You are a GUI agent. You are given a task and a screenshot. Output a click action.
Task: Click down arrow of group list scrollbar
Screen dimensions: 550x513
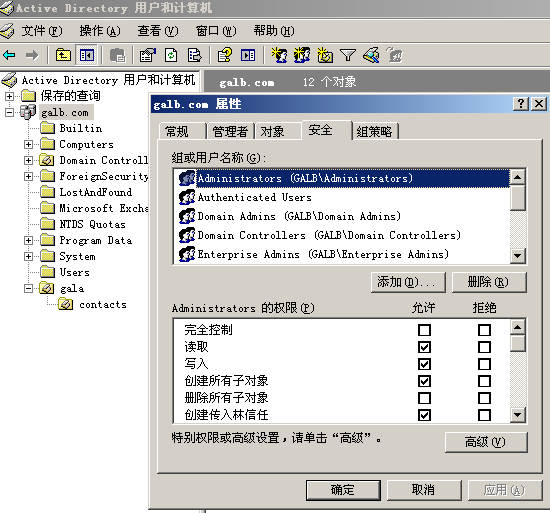click(517, 255)
